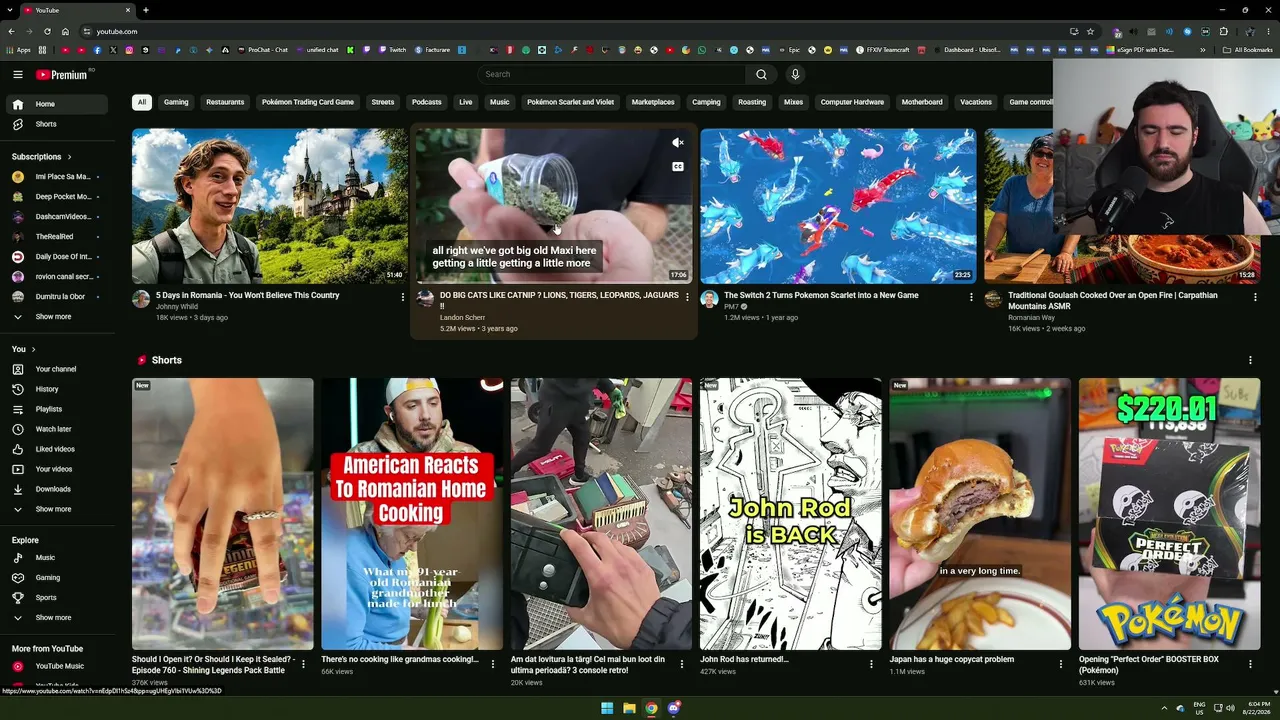This screenshot has height=720, width=1280.
Task: Expand the Subscriptions section header
Action: click(42, 157)
